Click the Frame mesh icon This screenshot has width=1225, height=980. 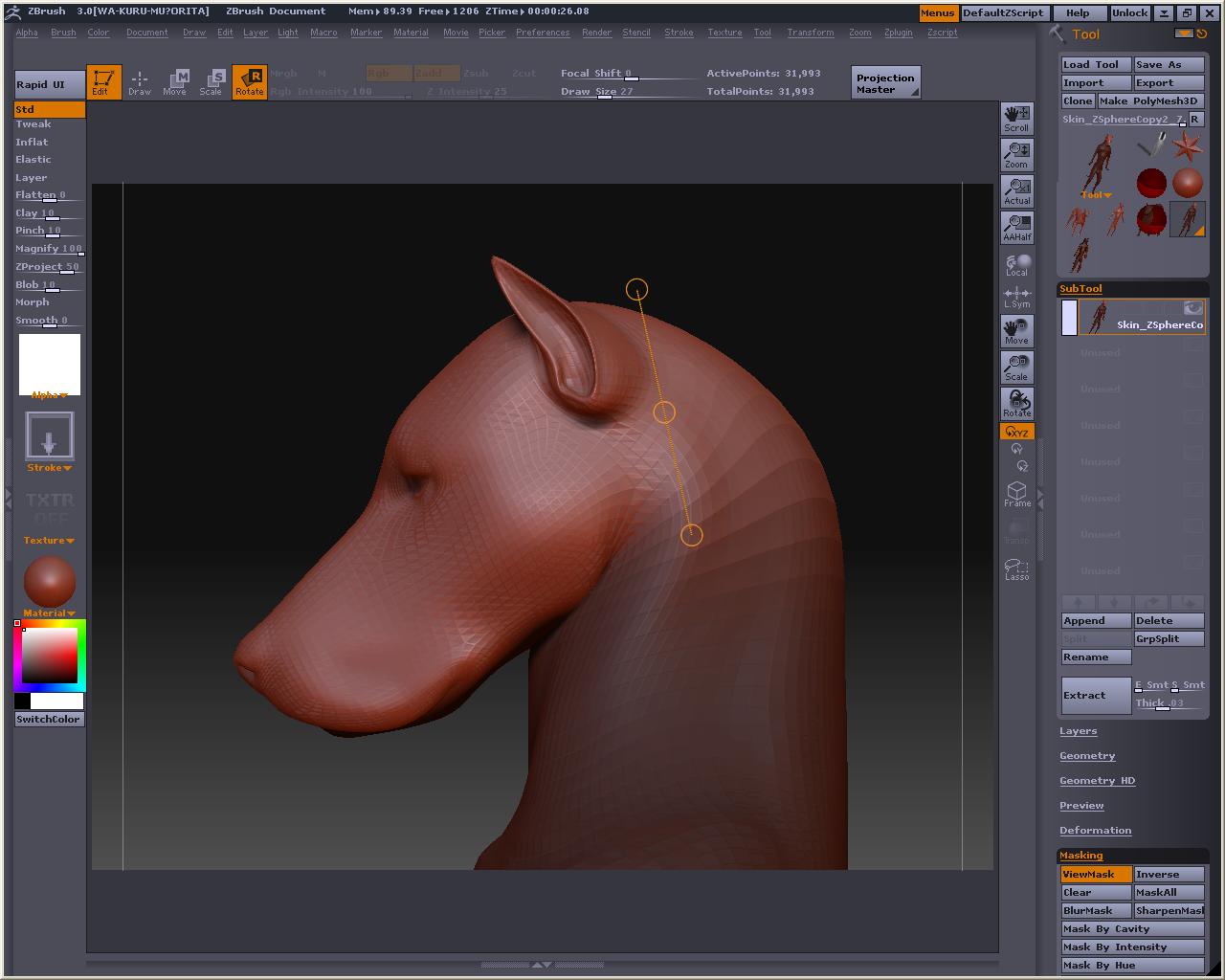coord(1016,494)
